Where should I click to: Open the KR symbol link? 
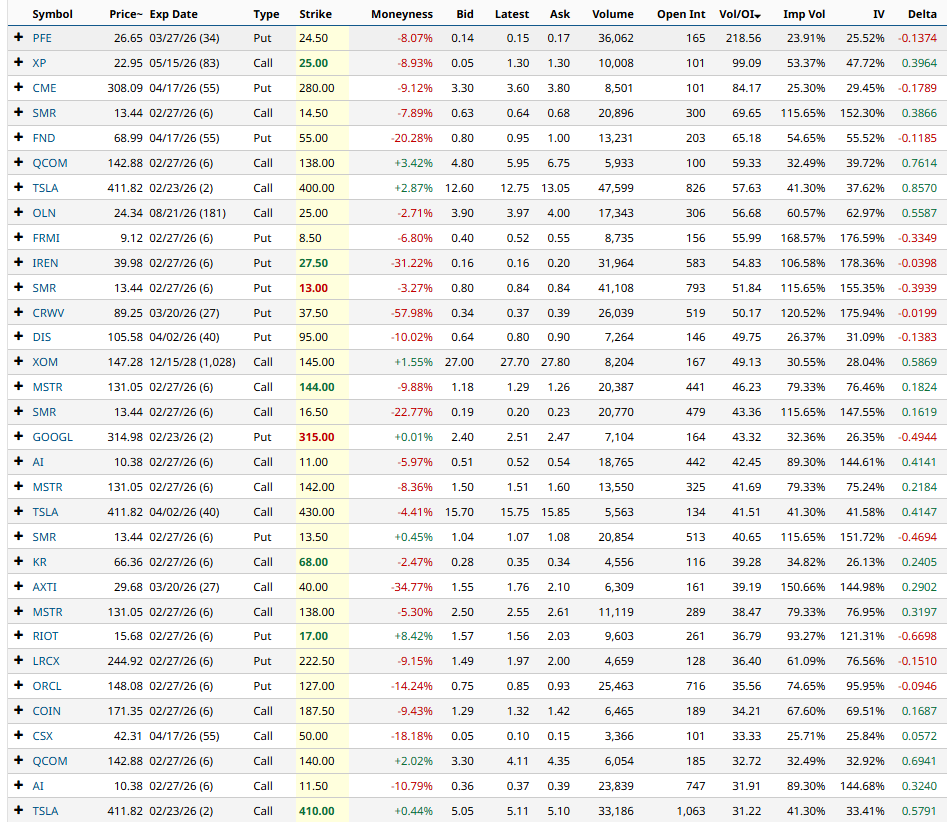pyautogui.click(x=39, y=562)
